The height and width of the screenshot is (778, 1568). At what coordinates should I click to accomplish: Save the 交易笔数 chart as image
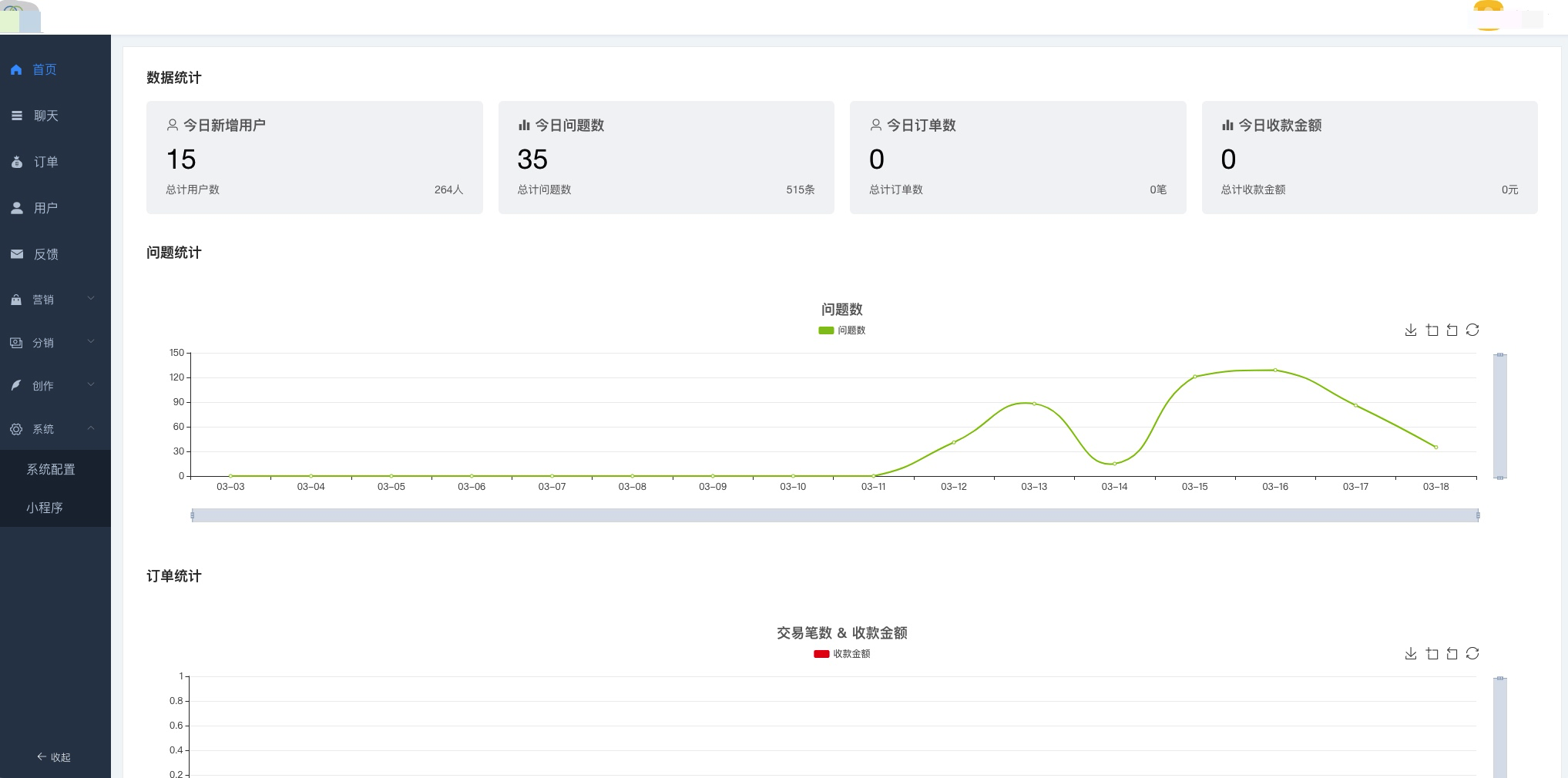pyautogui.click(x=1411, y=653)
